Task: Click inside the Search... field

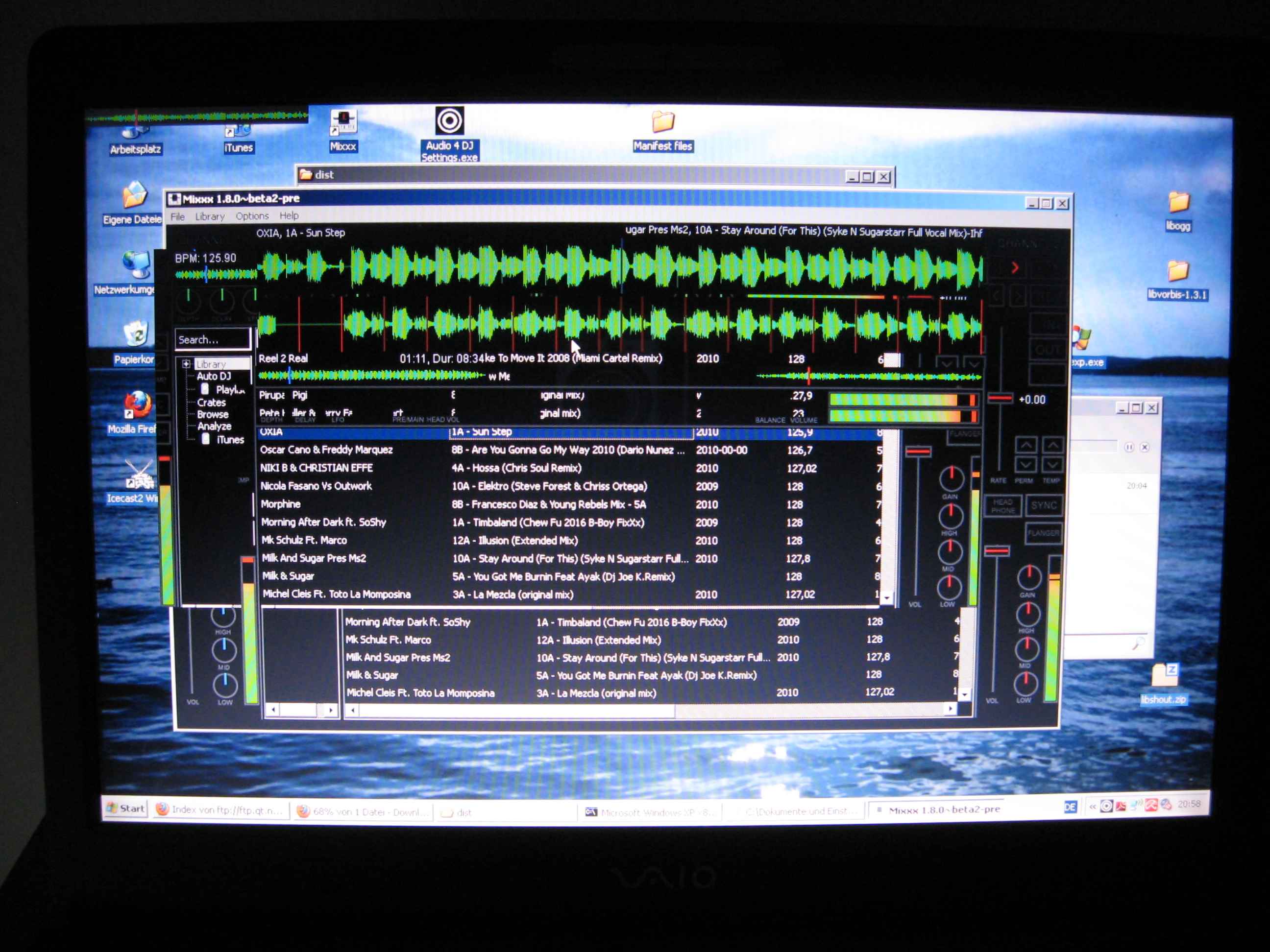Action: pyautogui.click(x=213, y=339)
